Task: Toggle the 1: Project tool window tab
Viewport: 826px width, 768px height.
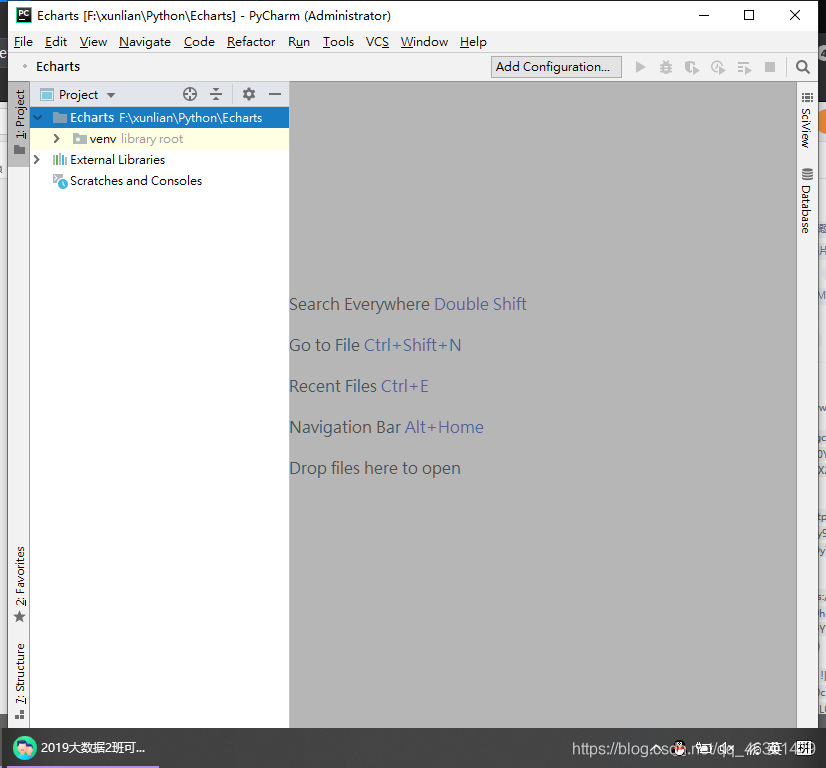Action: (19, 124)
